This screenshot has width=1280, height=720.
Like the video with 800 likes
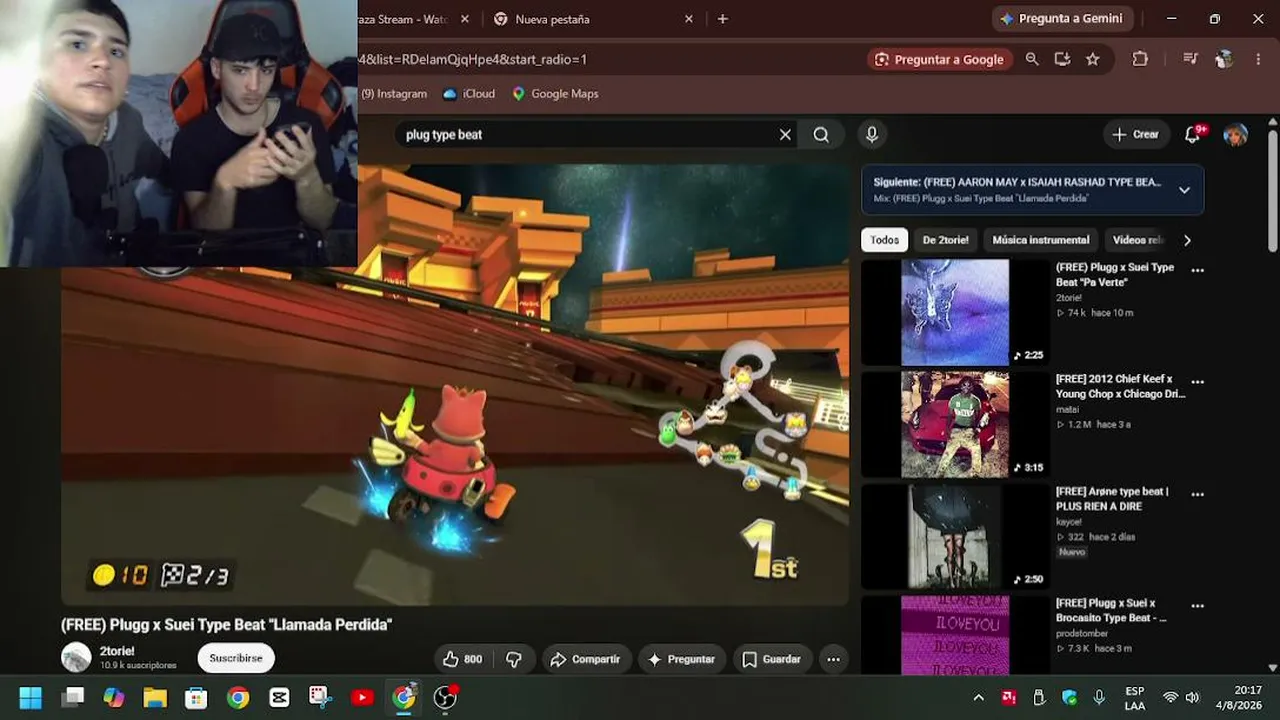pyautogui.click(x=462, y=659)
